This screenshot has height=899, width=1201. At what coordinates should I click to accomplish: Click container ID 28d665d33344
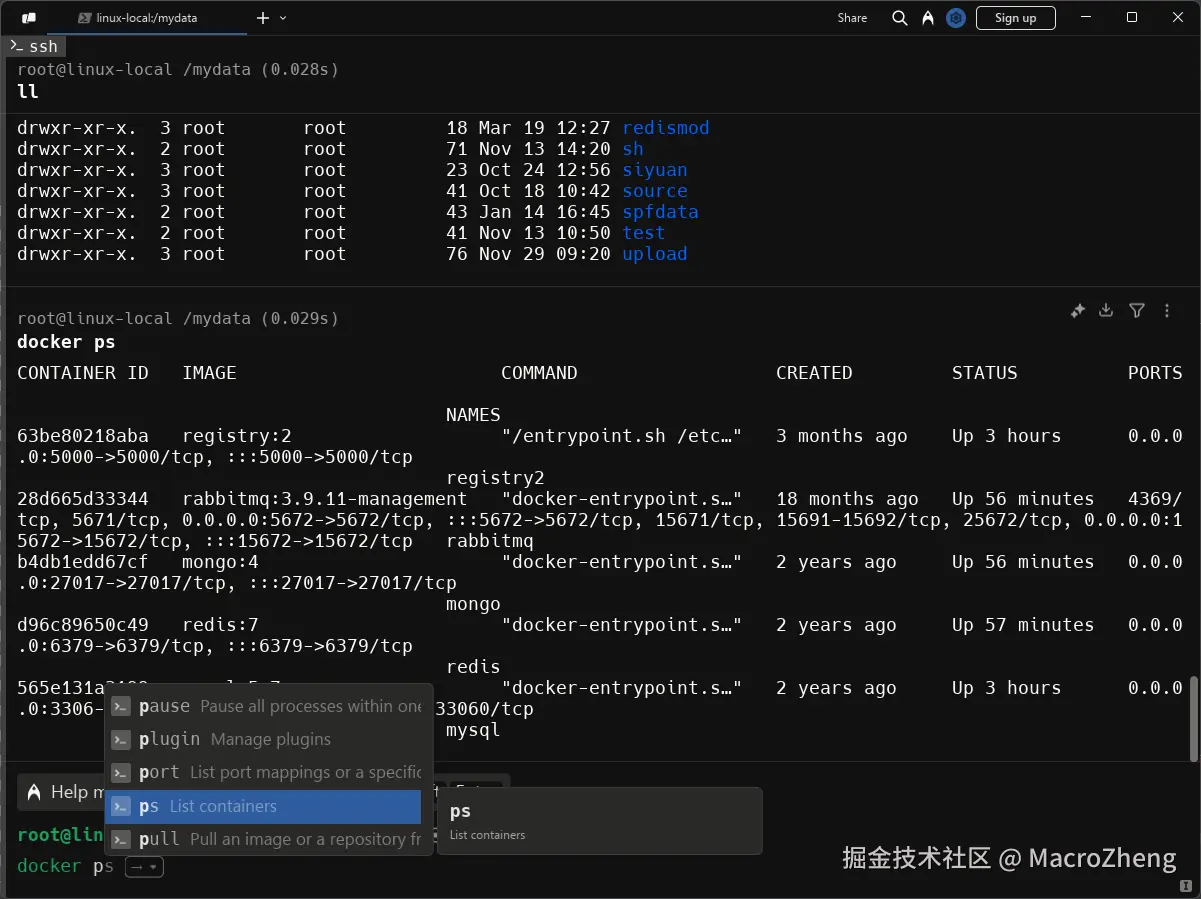(x=83, y=499)
